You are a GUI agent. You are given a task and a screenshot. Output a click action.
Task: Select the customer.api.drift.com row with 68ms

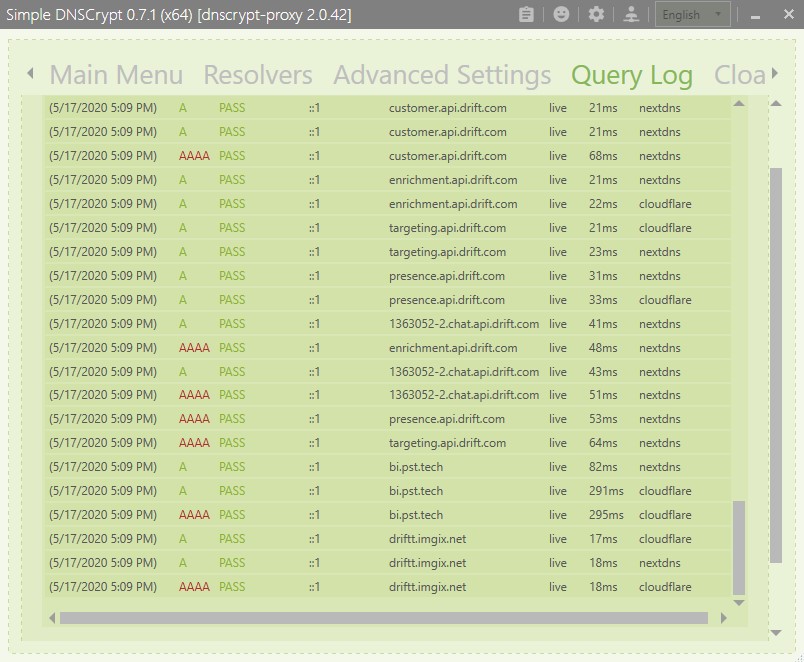click(x=388, y=156)
